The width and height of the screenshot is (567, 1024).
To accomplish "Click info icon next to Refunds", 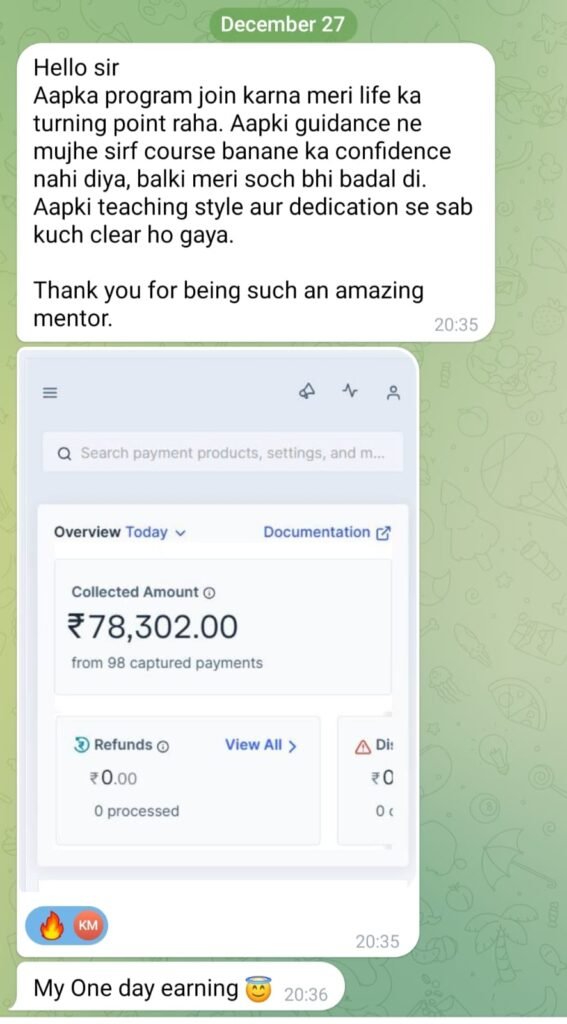I will [x=163, y=746].
